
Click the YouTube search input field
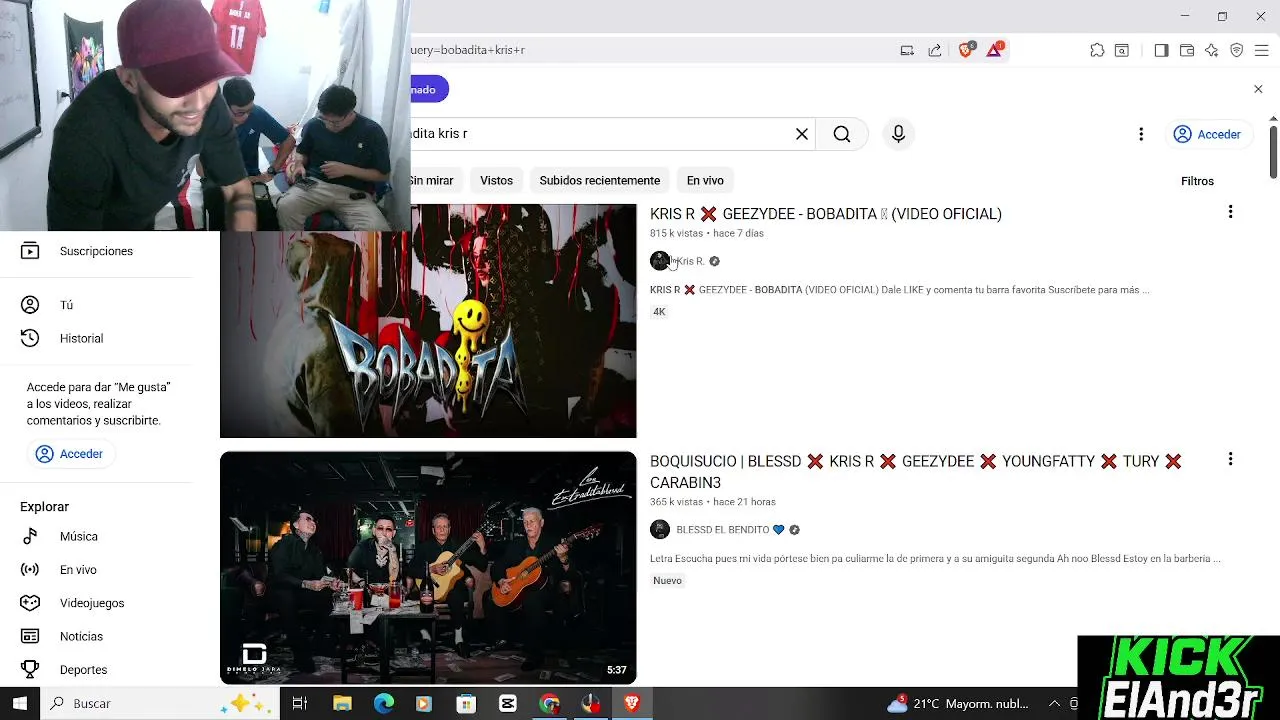click(x=600, y=134)
